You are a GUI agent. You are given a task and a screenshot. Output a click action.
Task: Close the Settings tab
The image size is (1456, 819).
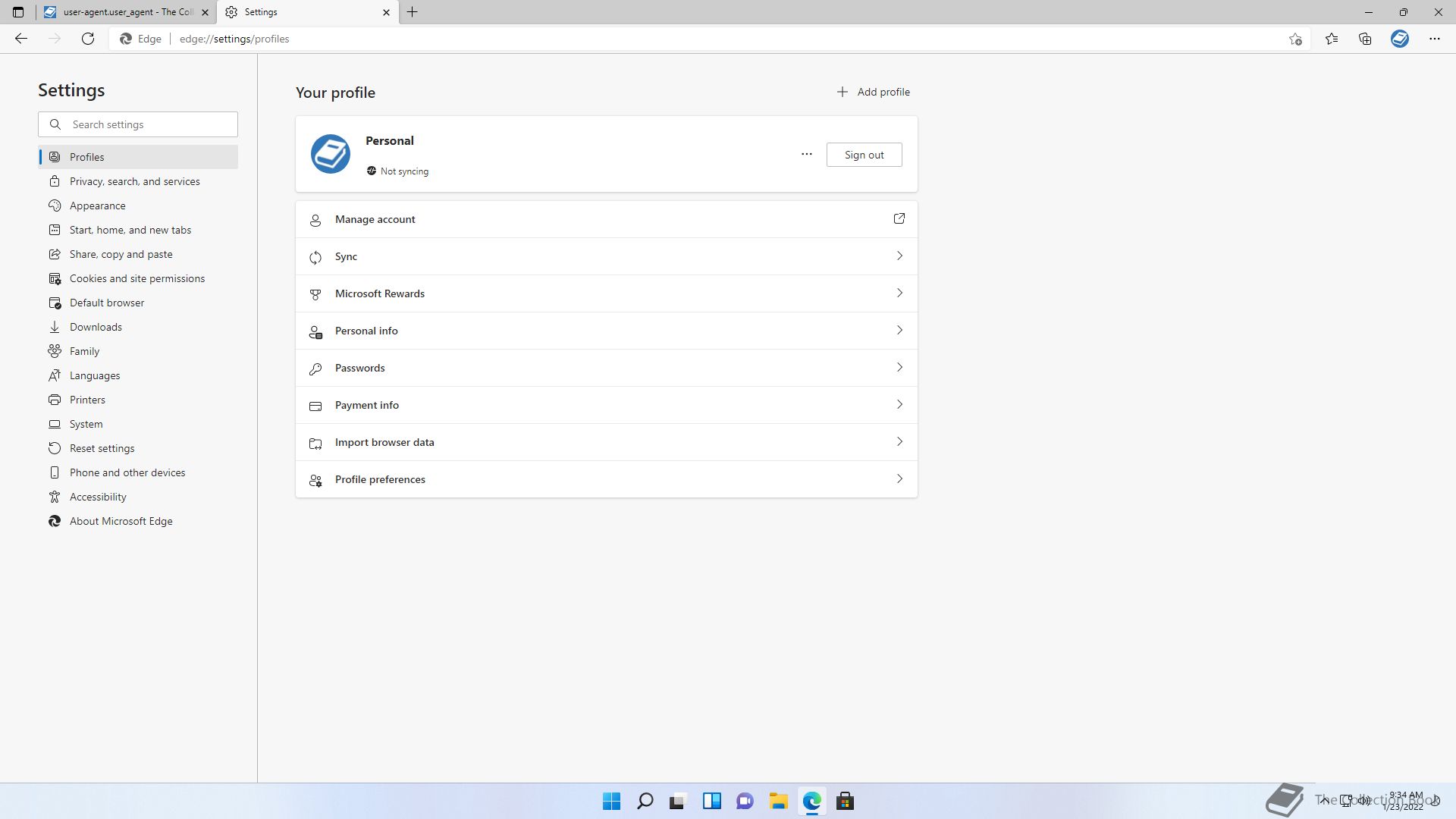(386, 12)
